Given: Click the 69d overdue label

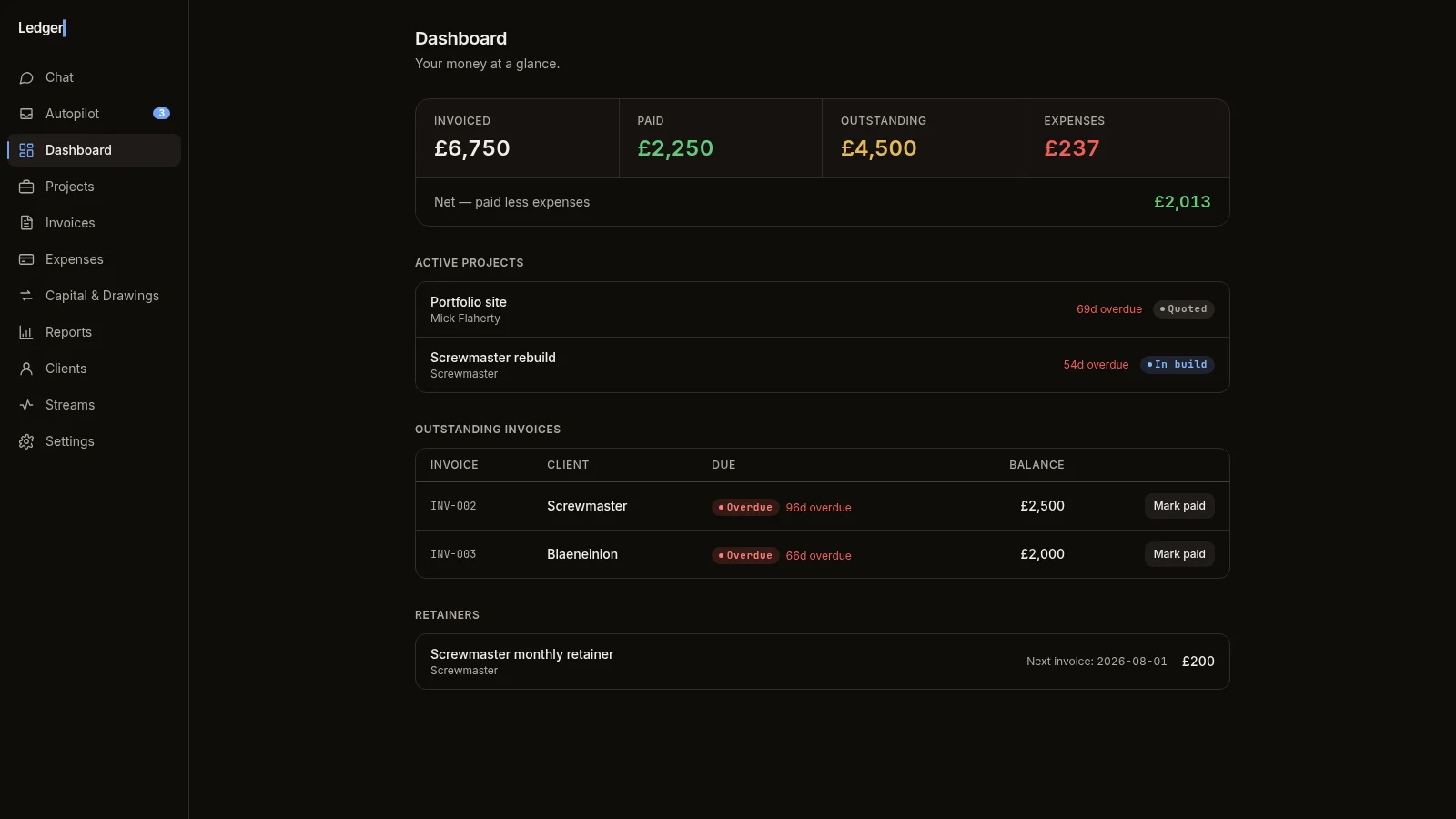Looking at the screenshot, I should point(1109,309).
